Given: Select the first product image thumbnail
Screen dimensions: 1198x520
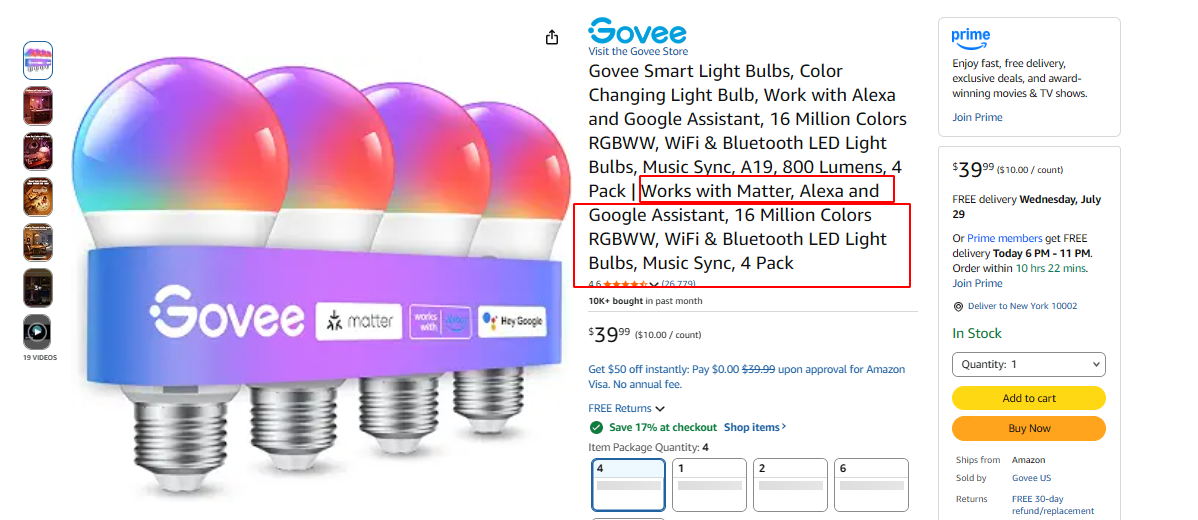Looking at the screenshot, I should [x=38, y=60].
